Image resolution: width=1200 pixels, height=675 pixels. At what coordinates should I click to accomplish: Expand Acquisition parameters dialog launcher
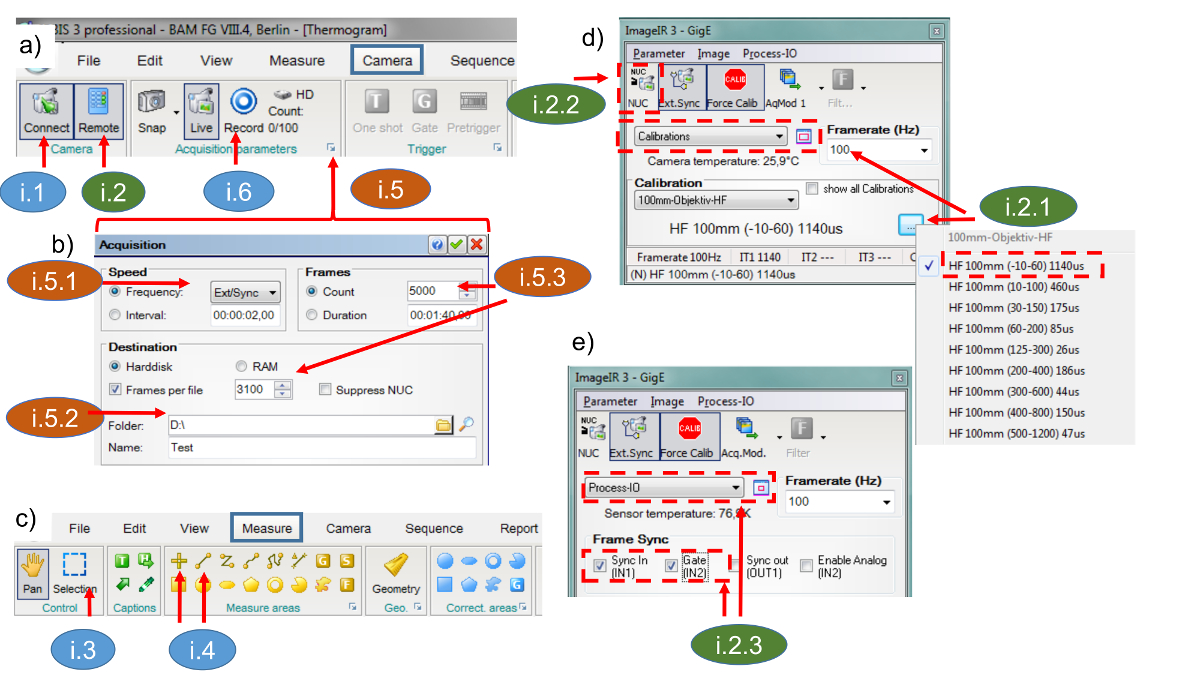point(329,149)
